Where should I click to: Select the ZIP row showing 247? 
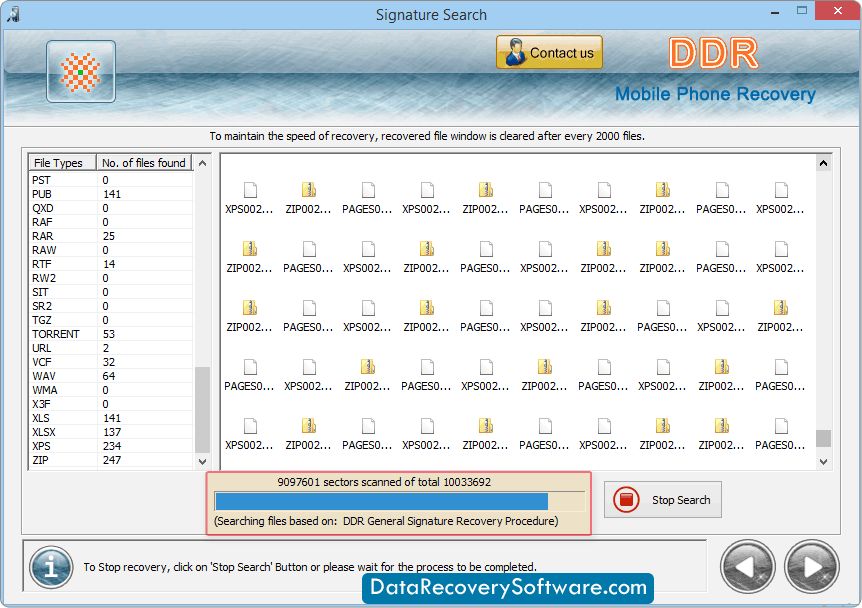pos(111,460)
